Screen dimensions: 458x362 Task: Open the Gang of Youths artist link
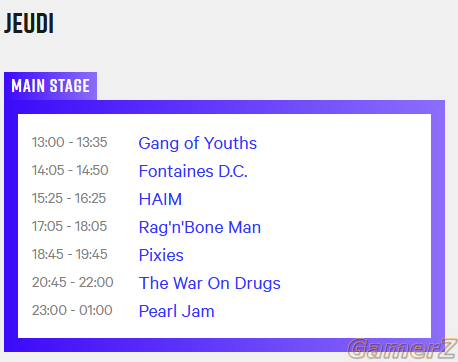pyautogui.click(x=198, y=143)
